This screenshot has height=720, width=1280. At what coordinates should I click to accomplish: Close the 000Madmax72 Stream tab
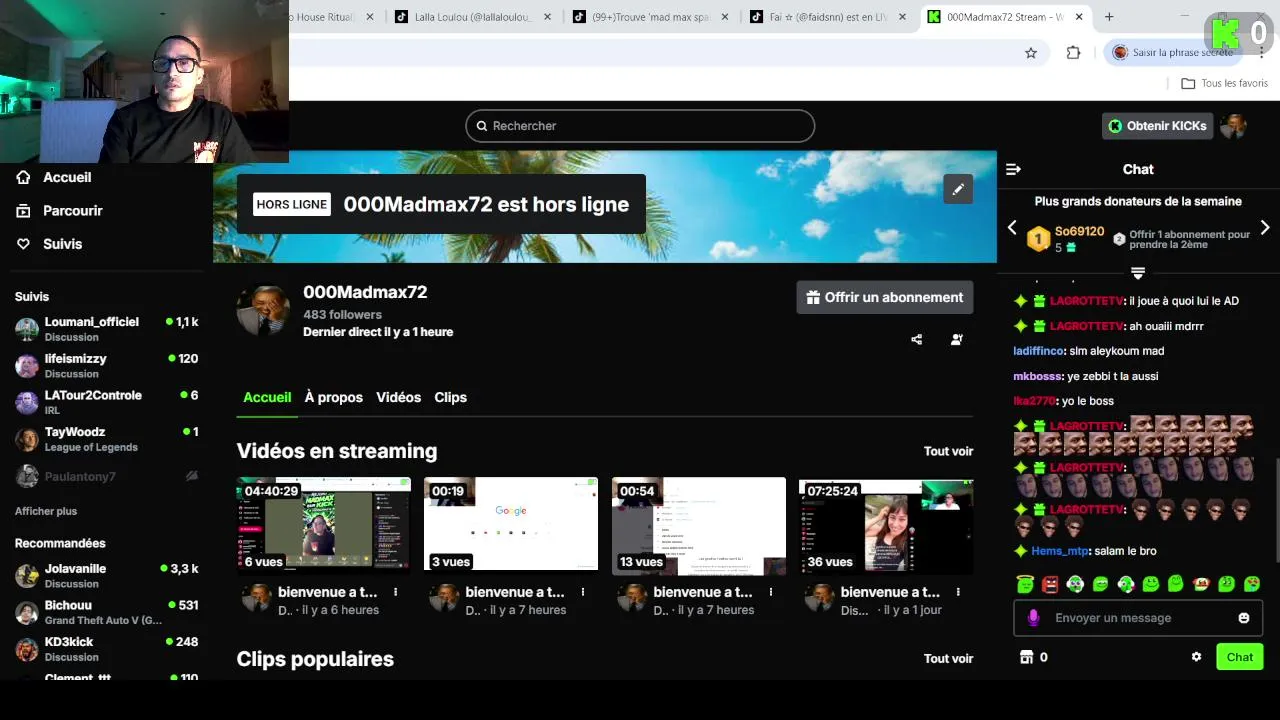(x=1080, y=17)
